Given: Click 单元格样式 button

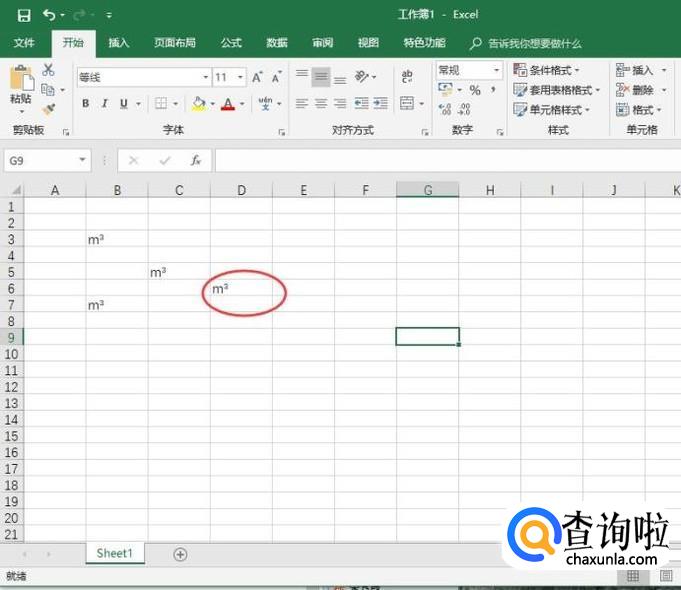Looking at the screenshot, I should pyautogui.click(x=551, y=109).
